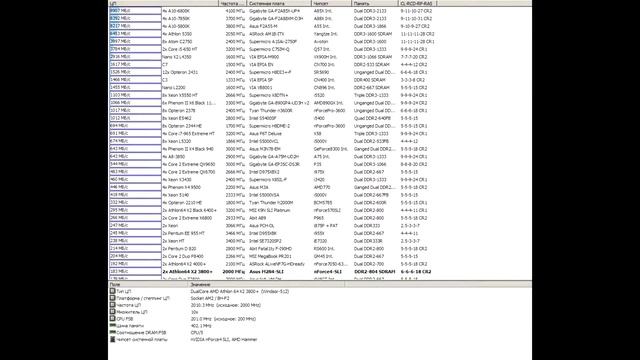This screenshot has width=640, height=360.
Task: Click the 402.1 MHz memory bus value
Action: [201, 326]
